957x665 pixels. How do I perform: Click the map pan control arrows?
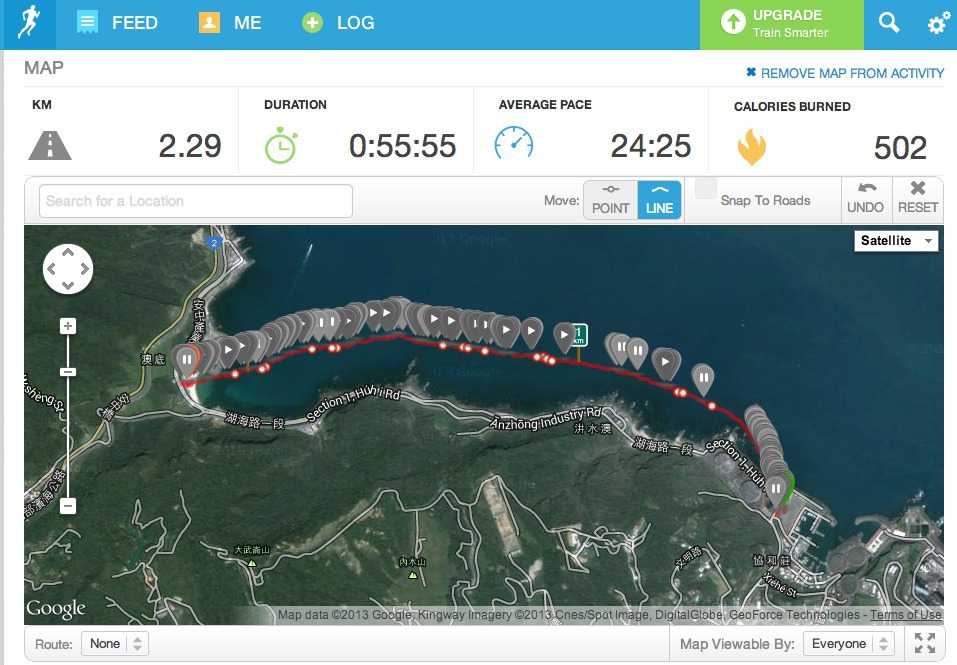(68, 269)
